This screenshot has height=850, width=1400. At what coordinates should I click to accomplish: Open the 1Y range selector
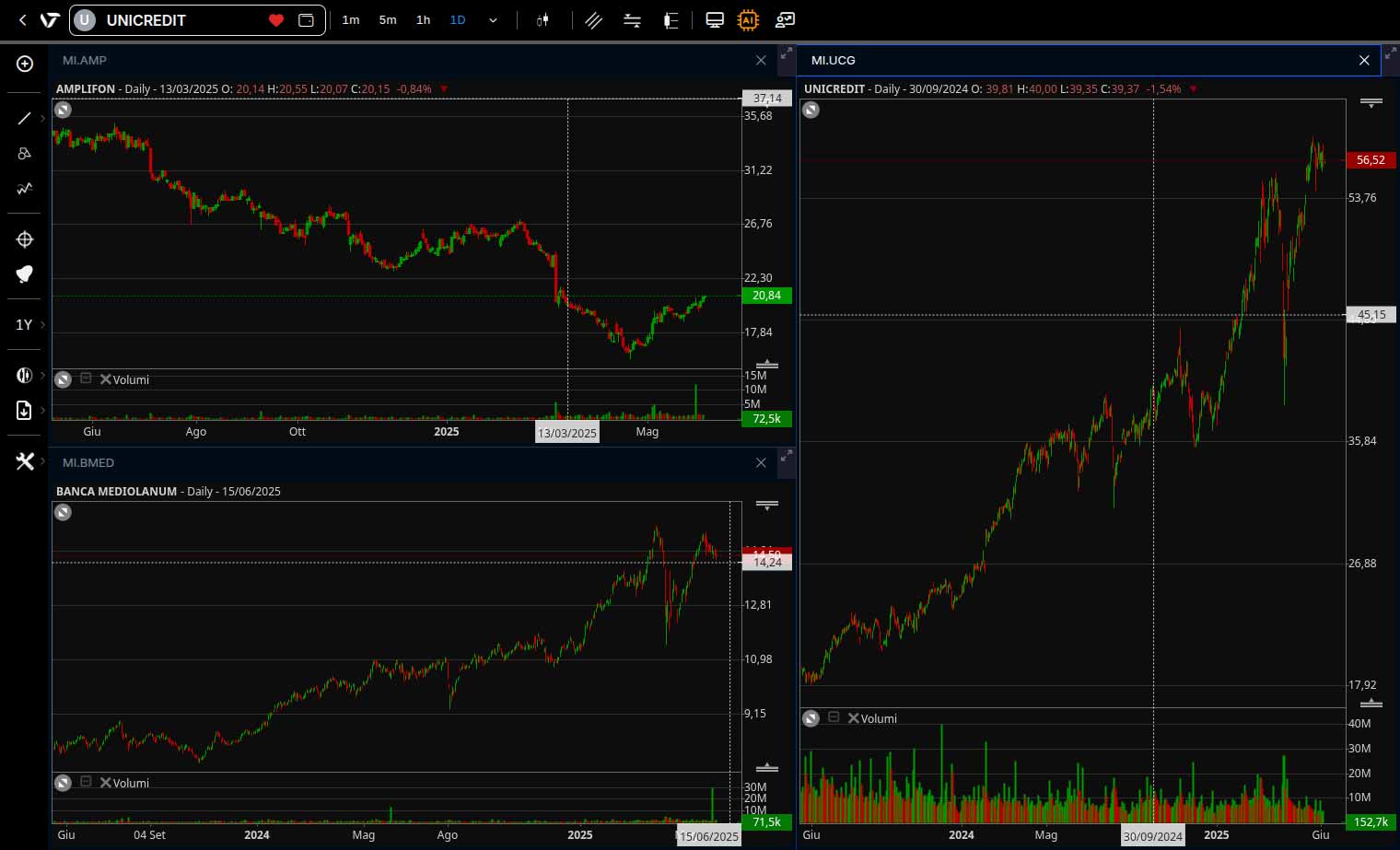click(24, 324)
